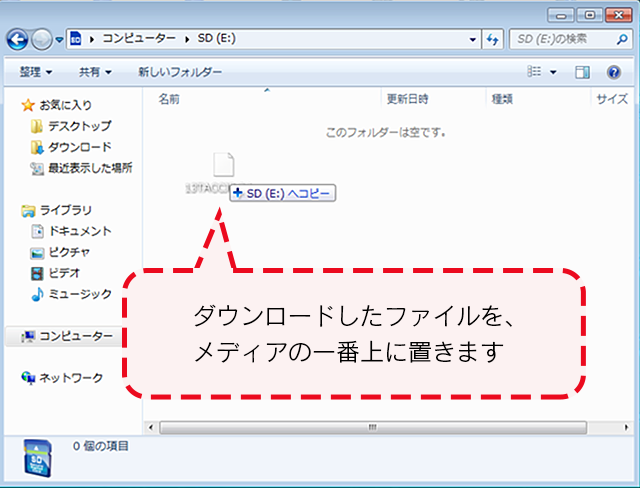Click the SD card icon in details pane
This screenshot has height=488, width=640.
click(38, 456)
